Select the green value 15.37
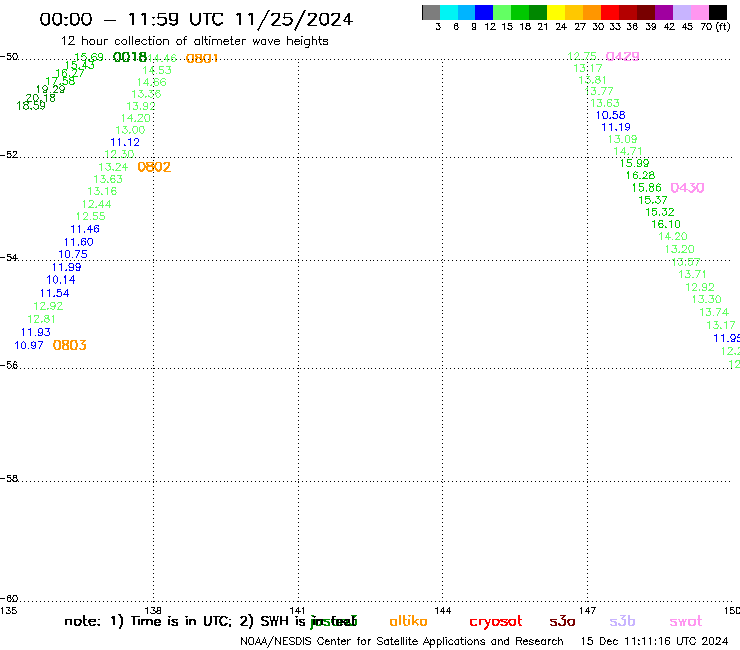The height and width of the screenshot is (650, 740). tap(653, 200)
